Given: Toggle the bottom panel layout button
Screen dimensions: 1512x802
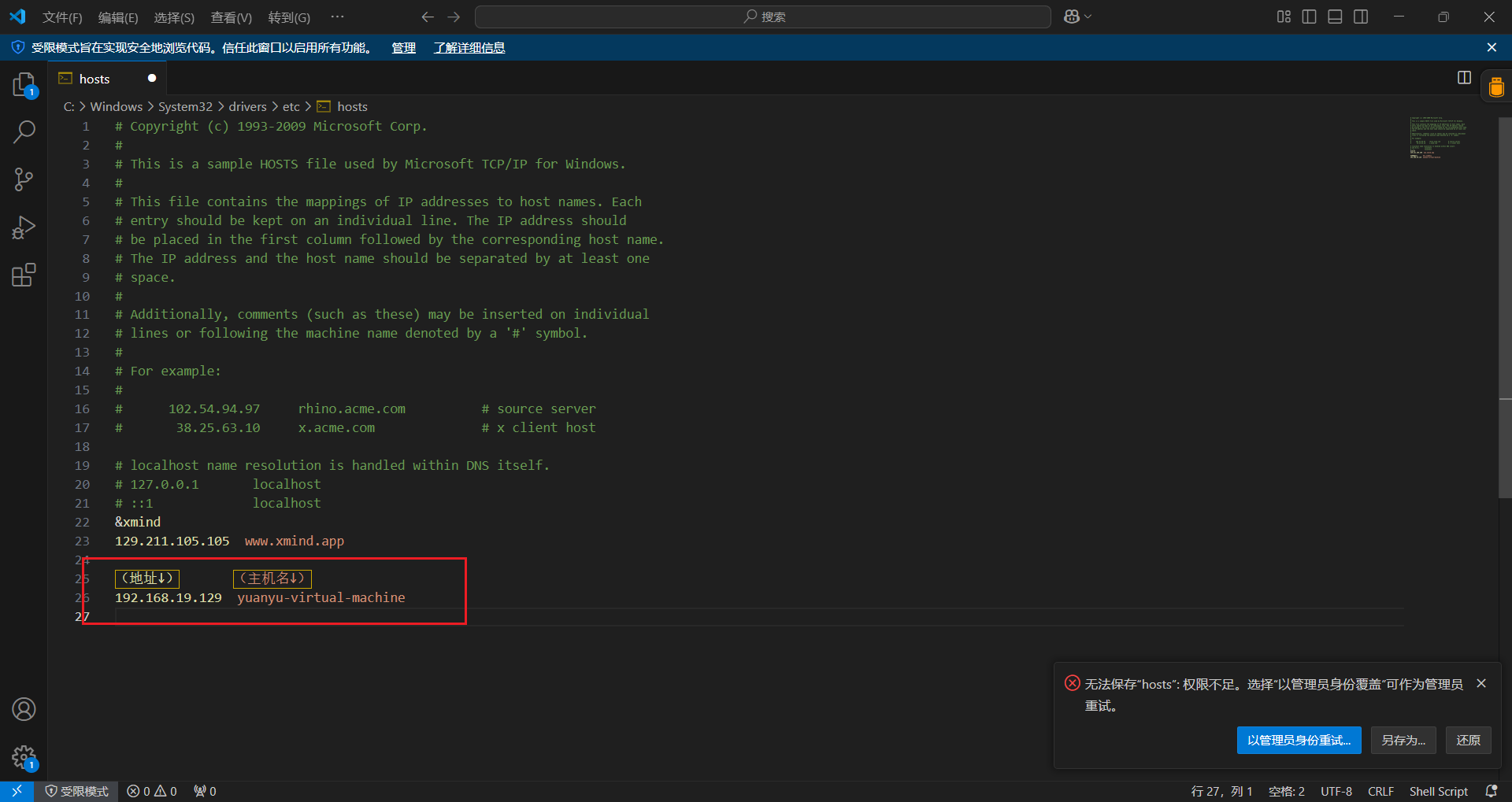Looking at the screenshot, I should 1335,17.
